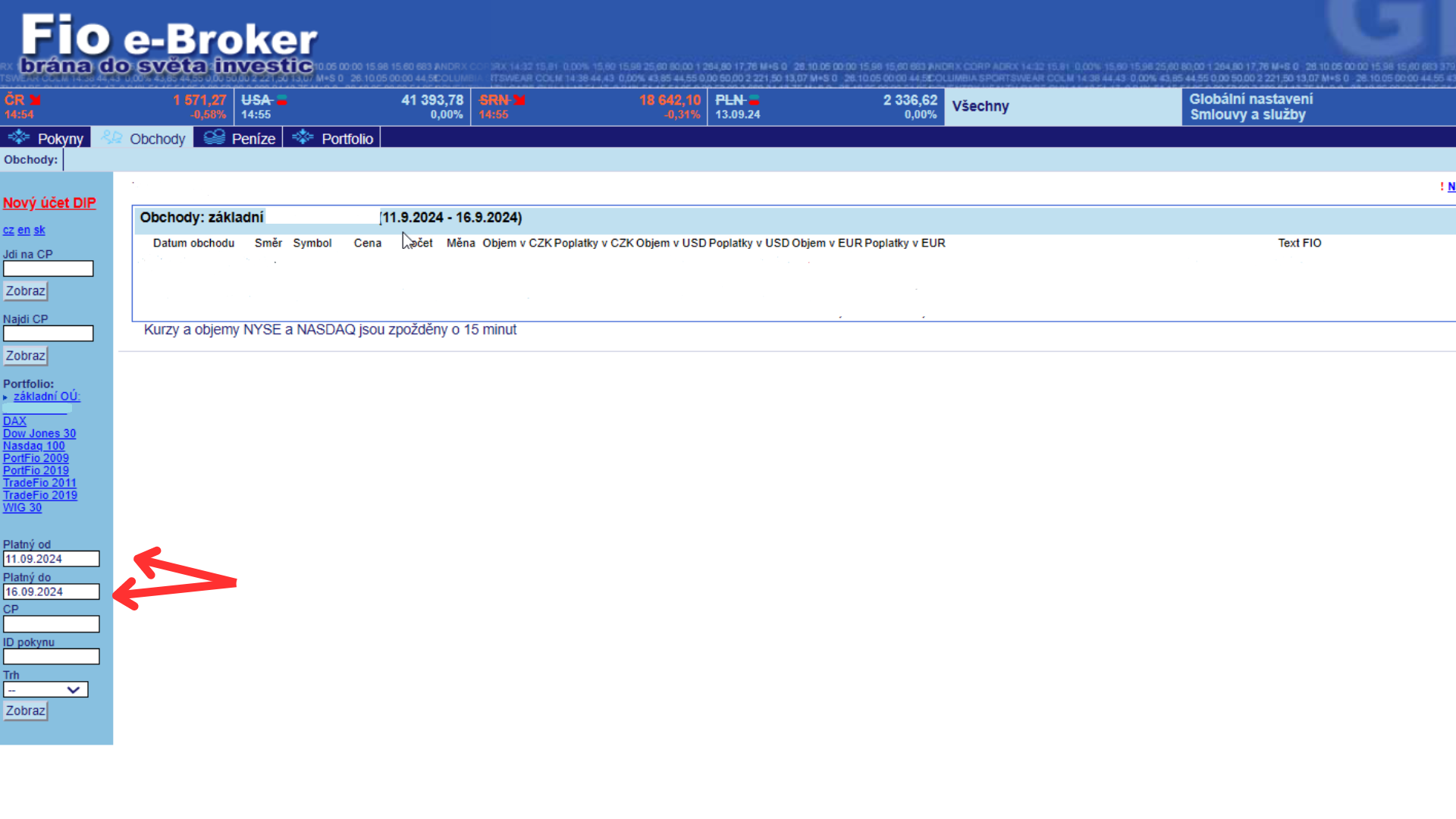
Task: Open the Portfolio tab
Action: coord(347,139)
